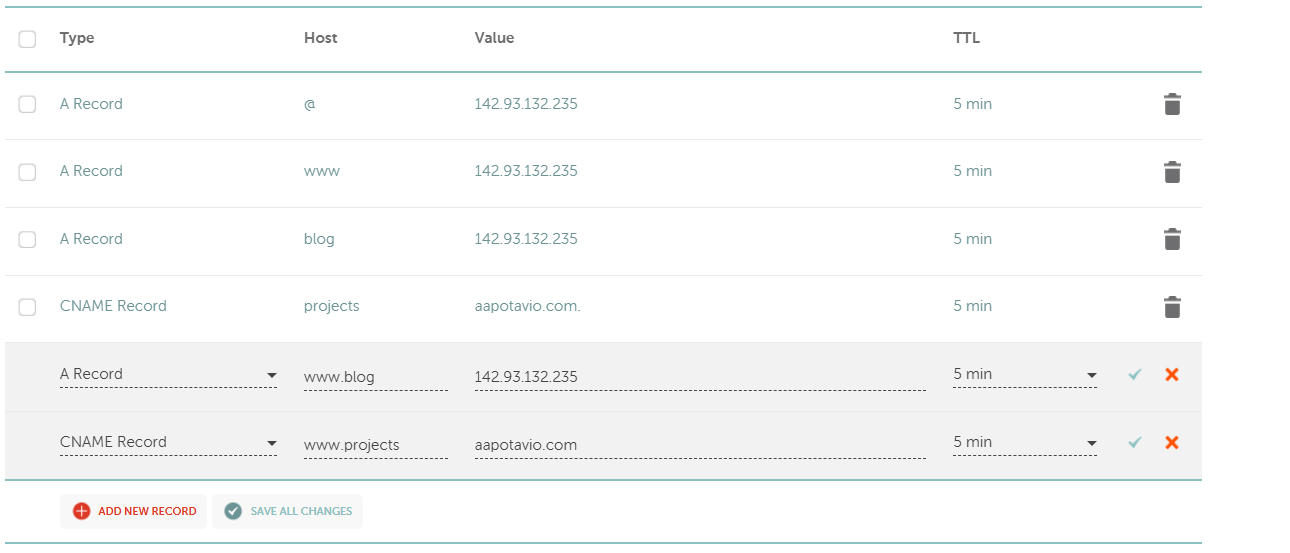Viewport: 1290px width, 553px height.
Task: Click trash icon for blog record
Action: point(1172,239)
